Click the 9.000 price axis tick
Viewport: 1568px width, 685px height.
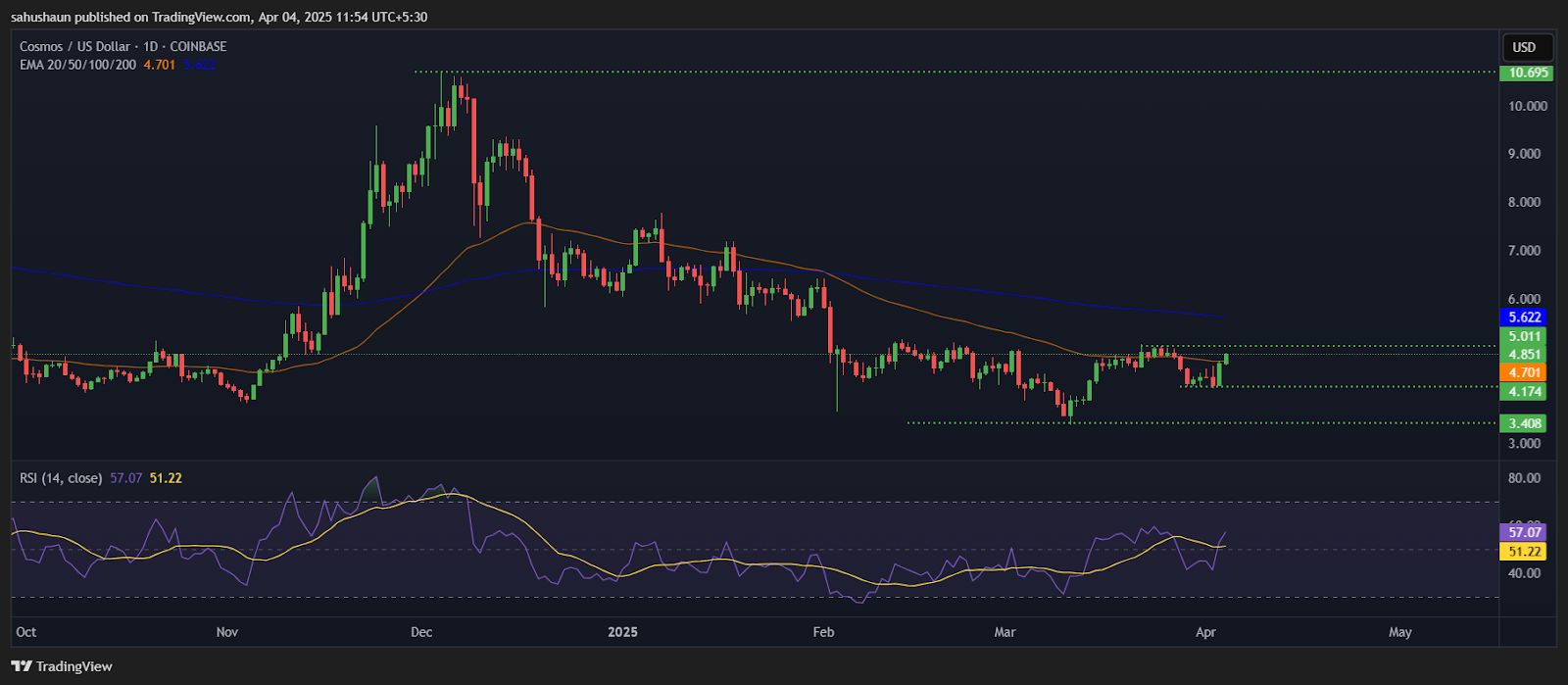pos(1525,154)
